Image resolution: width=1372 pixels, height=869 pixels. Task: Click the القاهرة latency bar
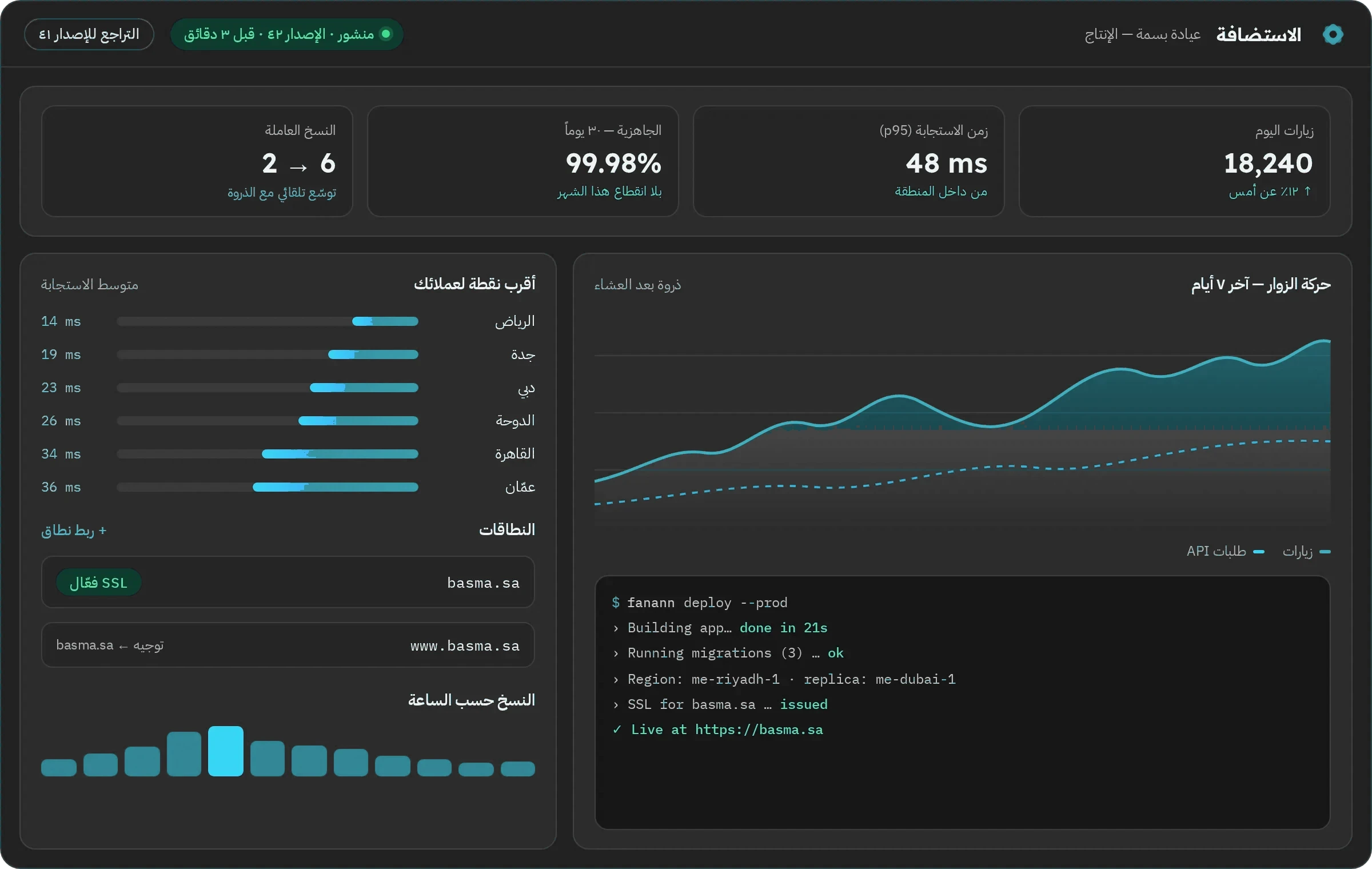tap(268, 454)
